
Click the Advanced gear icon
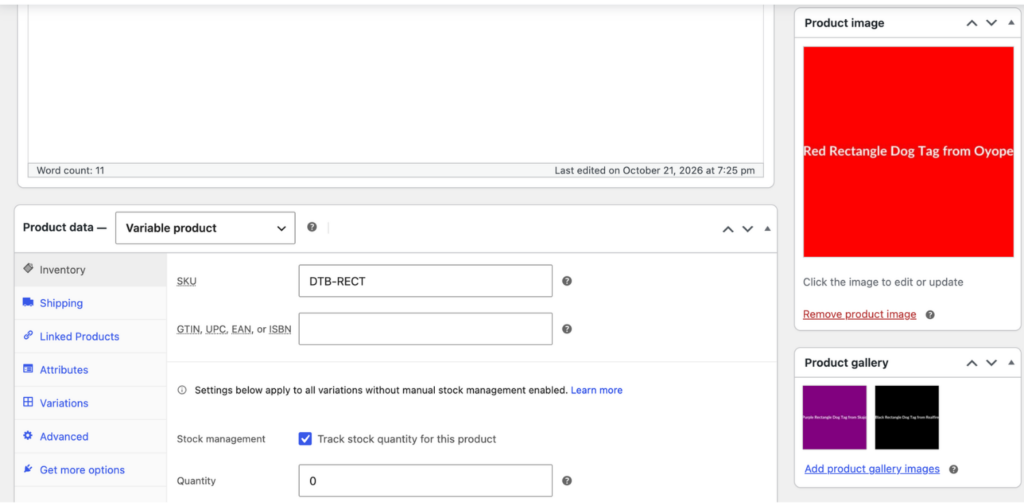click(28, 435)
